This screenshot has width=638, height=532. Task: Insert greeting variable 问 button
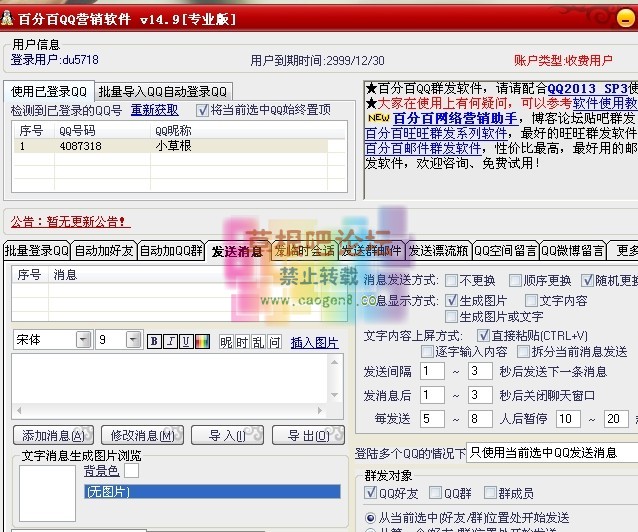[275, 342]
